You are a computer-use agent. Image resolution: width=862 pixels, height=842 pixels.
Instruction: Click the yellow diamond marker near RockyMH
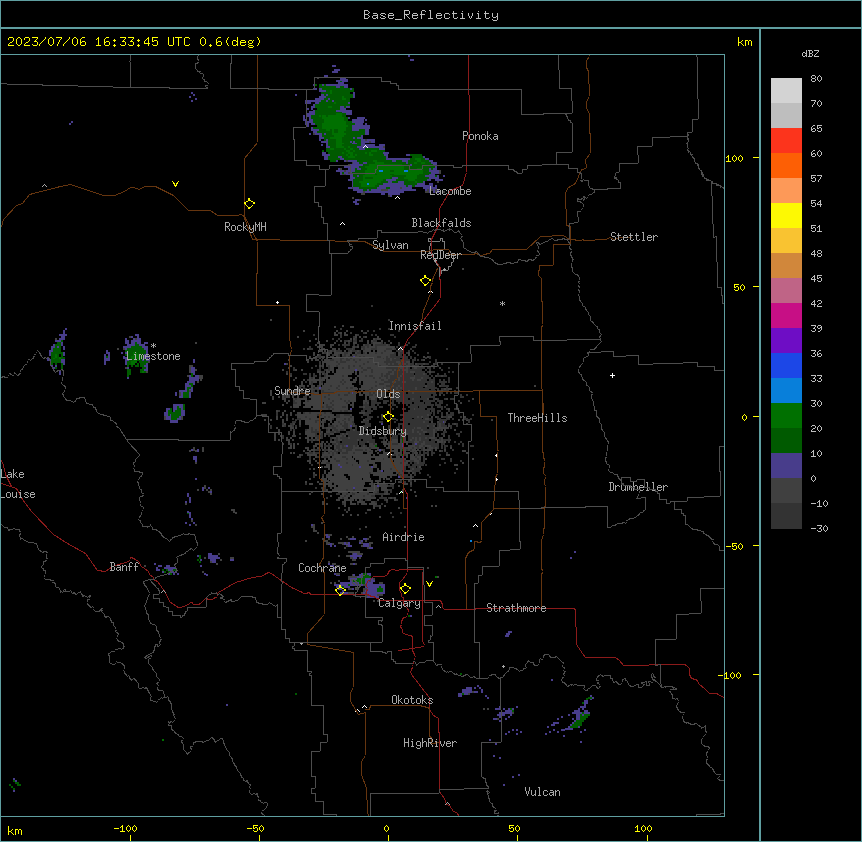coord(249,204)
